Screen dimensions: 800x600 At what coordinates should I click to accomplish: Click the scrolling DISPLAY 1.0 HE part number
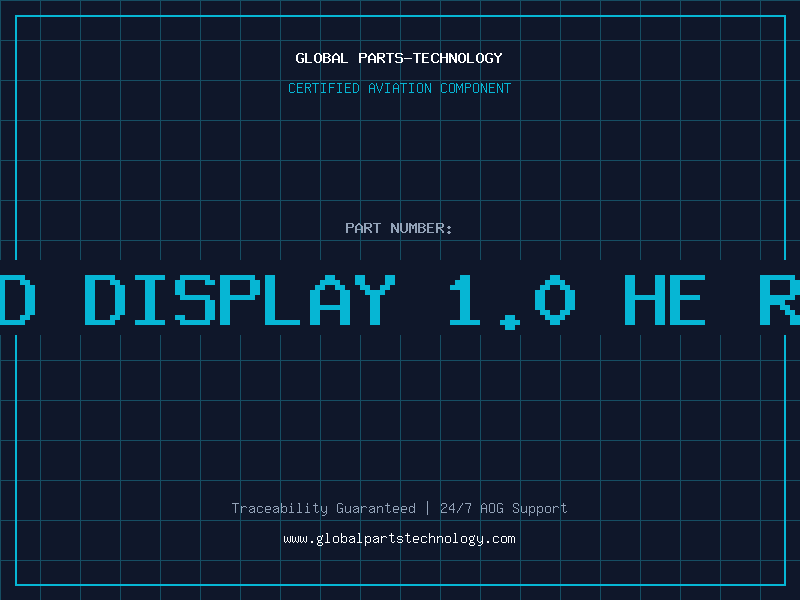click(x=400, y=300)
